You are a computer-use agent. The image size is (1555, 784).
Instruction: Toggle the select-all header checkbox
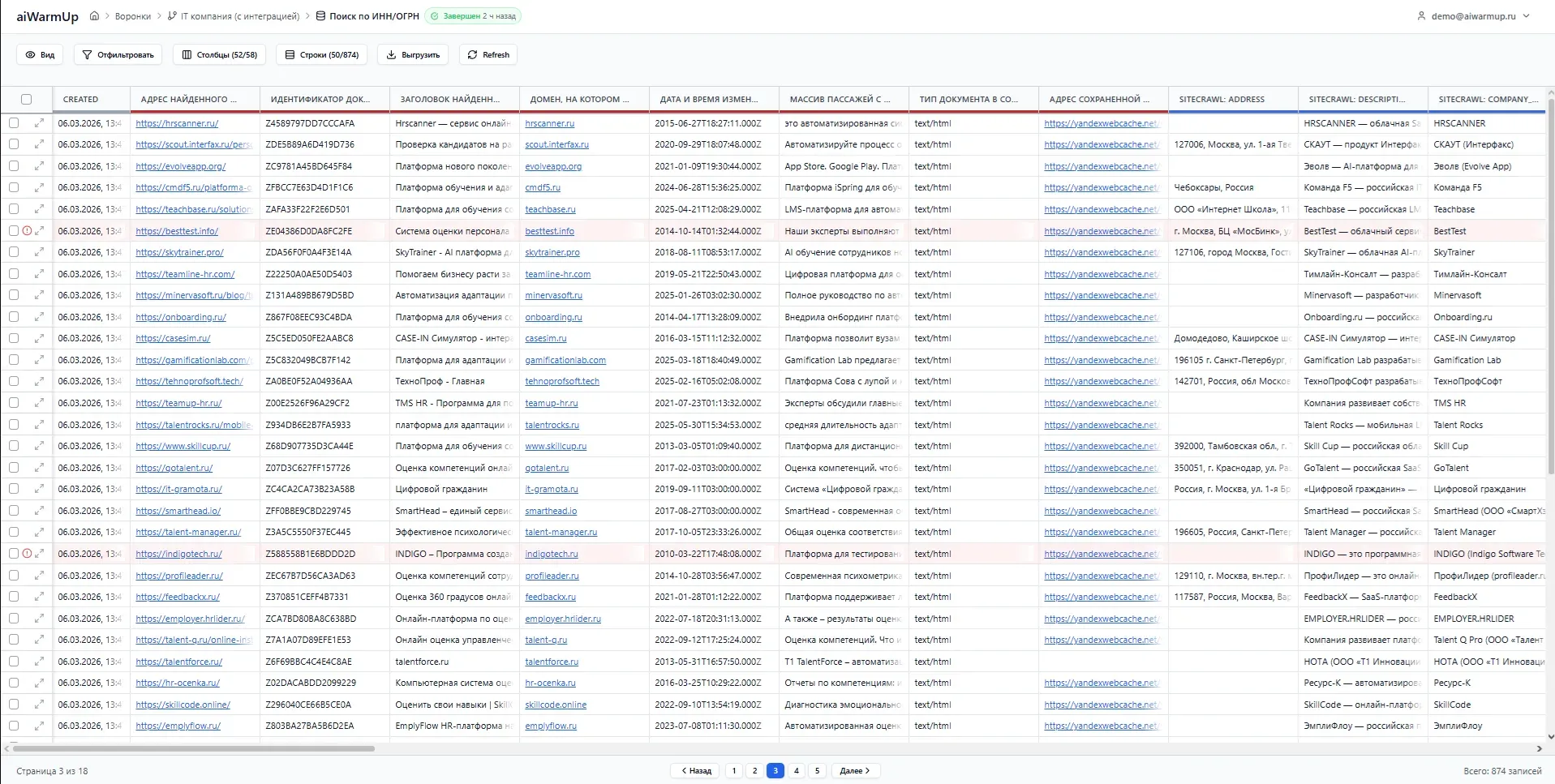tap(27, 99)
